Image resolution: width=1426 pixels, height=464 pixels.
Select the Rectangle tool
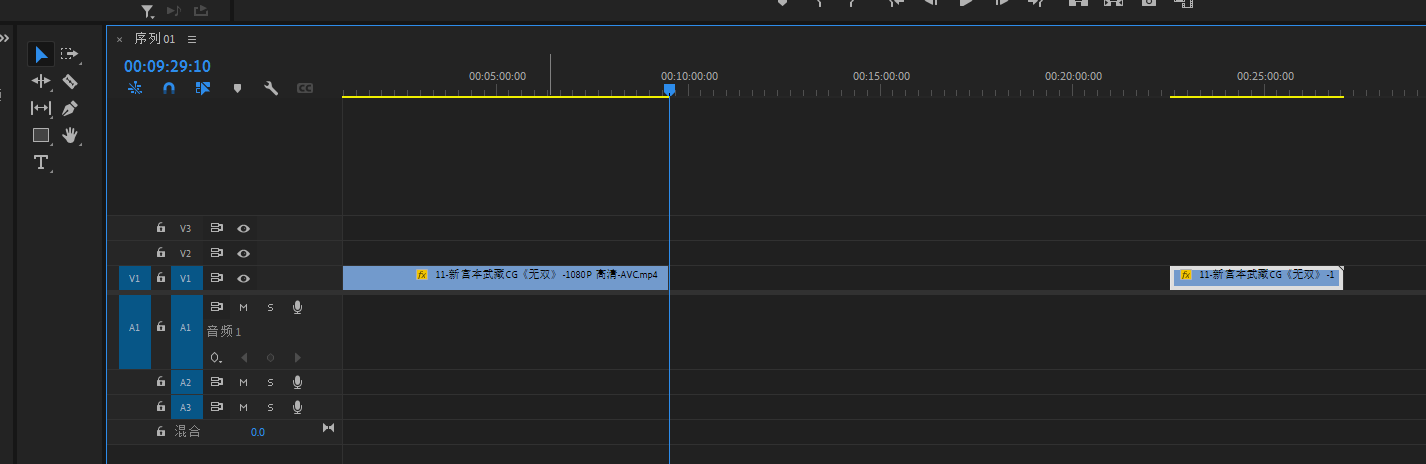[x=41, y=135]
